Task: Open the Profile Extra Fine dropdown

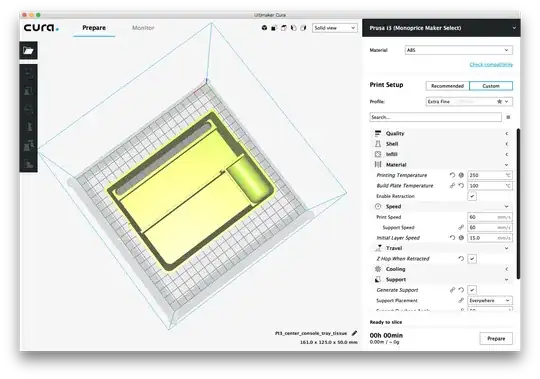Action: [x=469, y=102]
